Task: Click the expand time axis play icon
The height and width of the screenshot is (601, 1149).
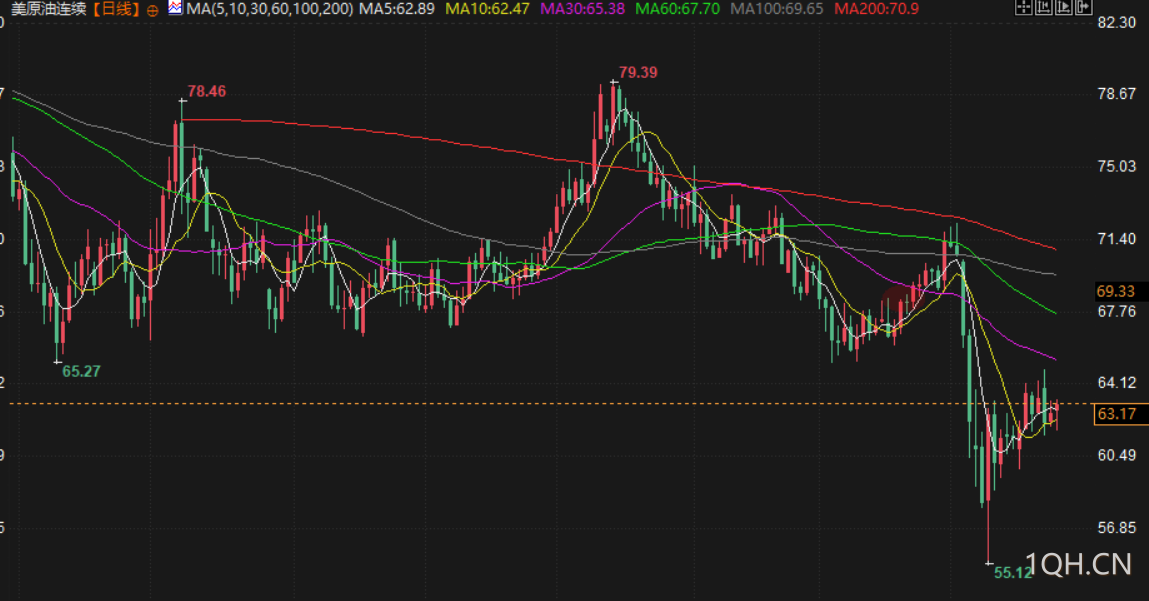Action: click(1064, 7)
